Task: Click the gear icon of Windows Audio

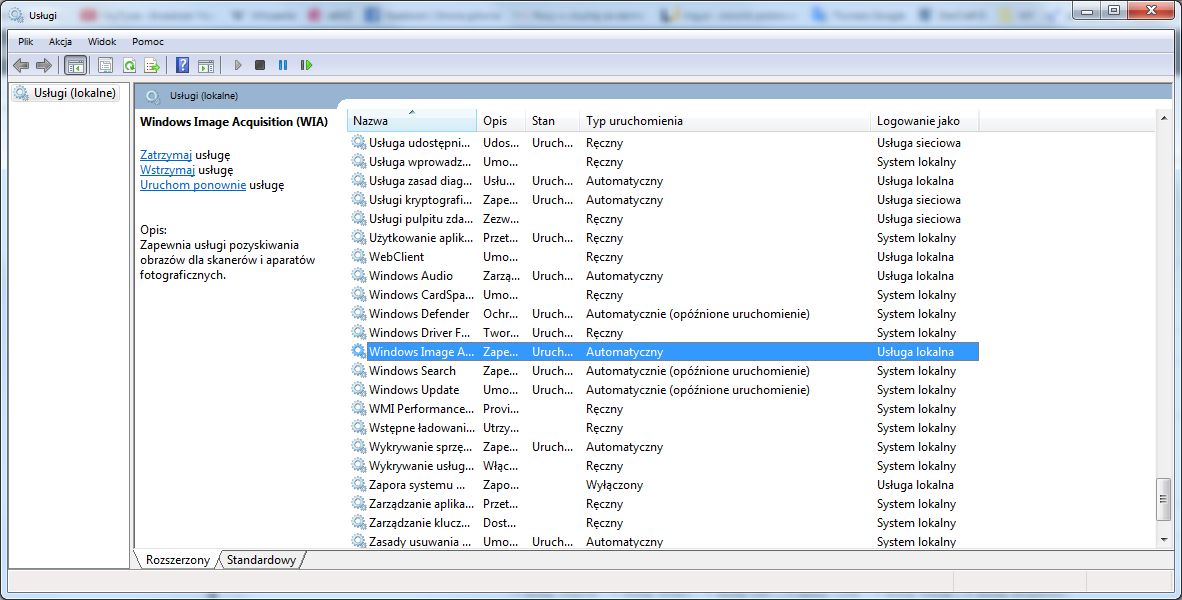Action: pos(359,276)
